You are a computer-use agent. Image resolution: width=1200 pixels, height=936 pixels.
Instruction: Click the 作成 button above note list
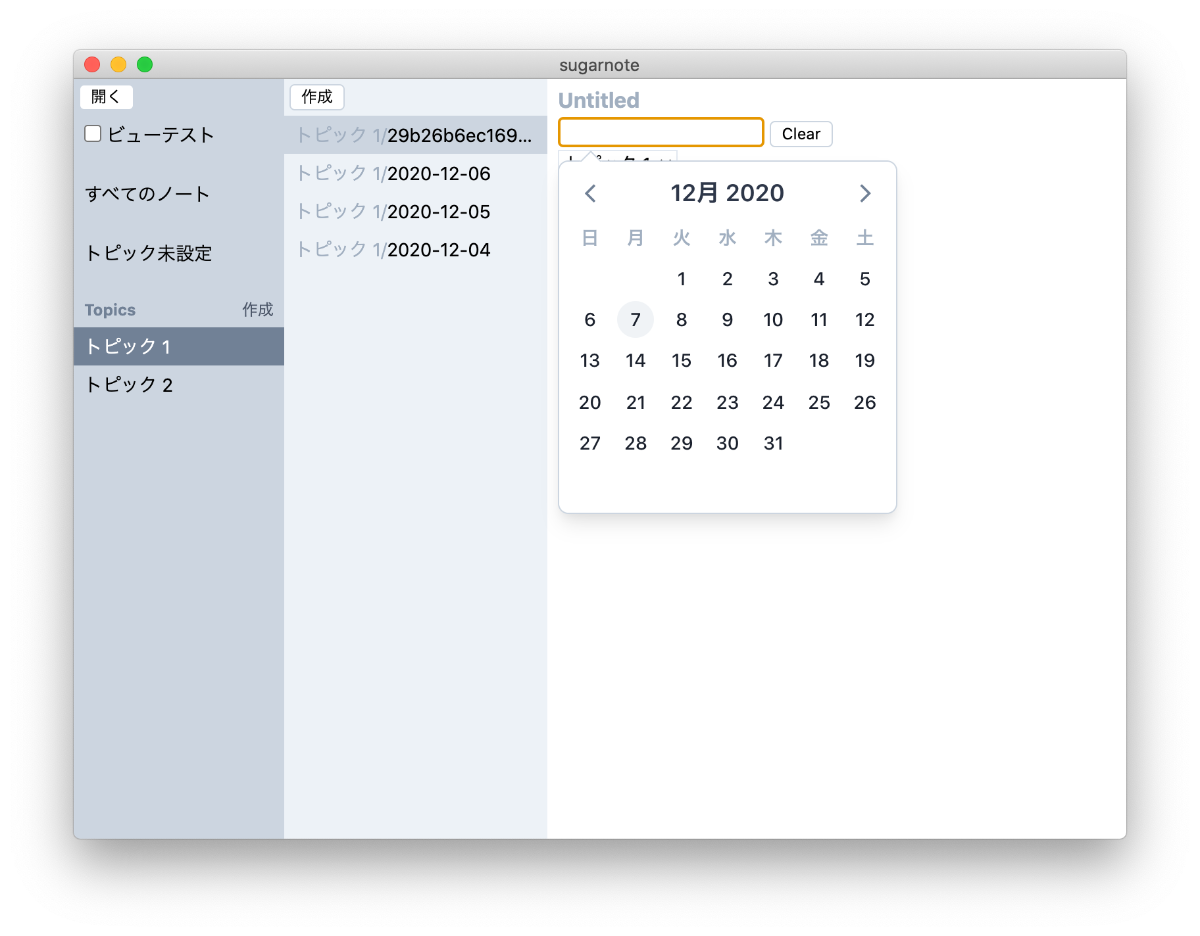click(317, 97)
